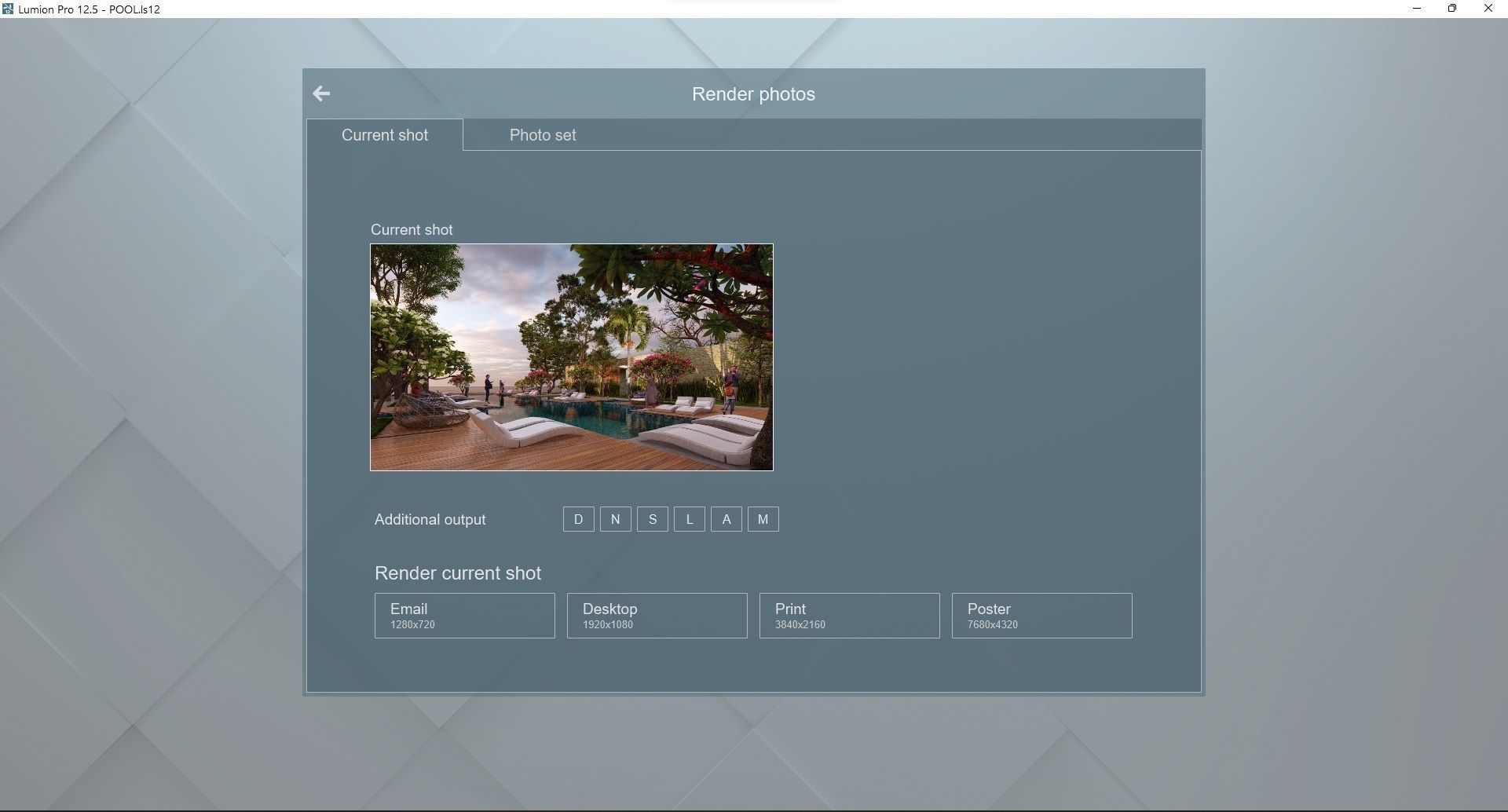Render at Print 3840x2160 resolution
The height and width of the screenshot is (812, 1508).
(850, 616)
